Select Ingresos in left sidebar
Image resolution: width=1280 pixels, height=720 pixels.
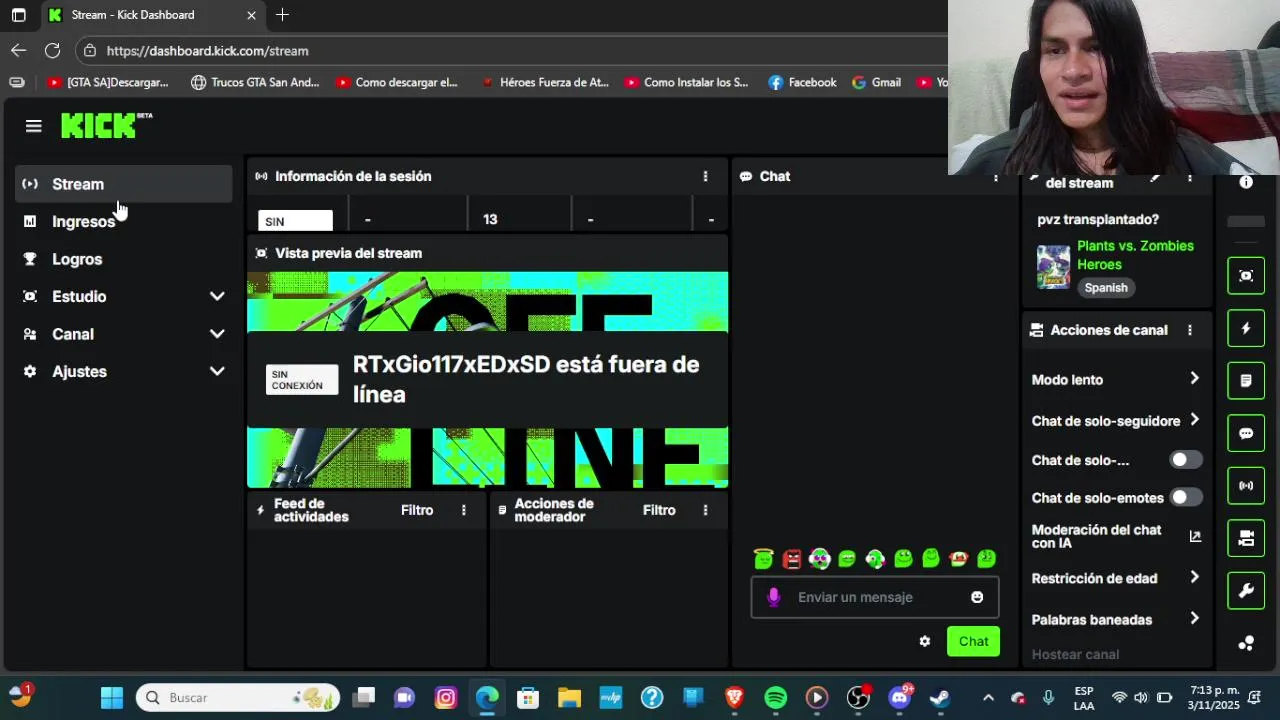(x=124, y=221)
